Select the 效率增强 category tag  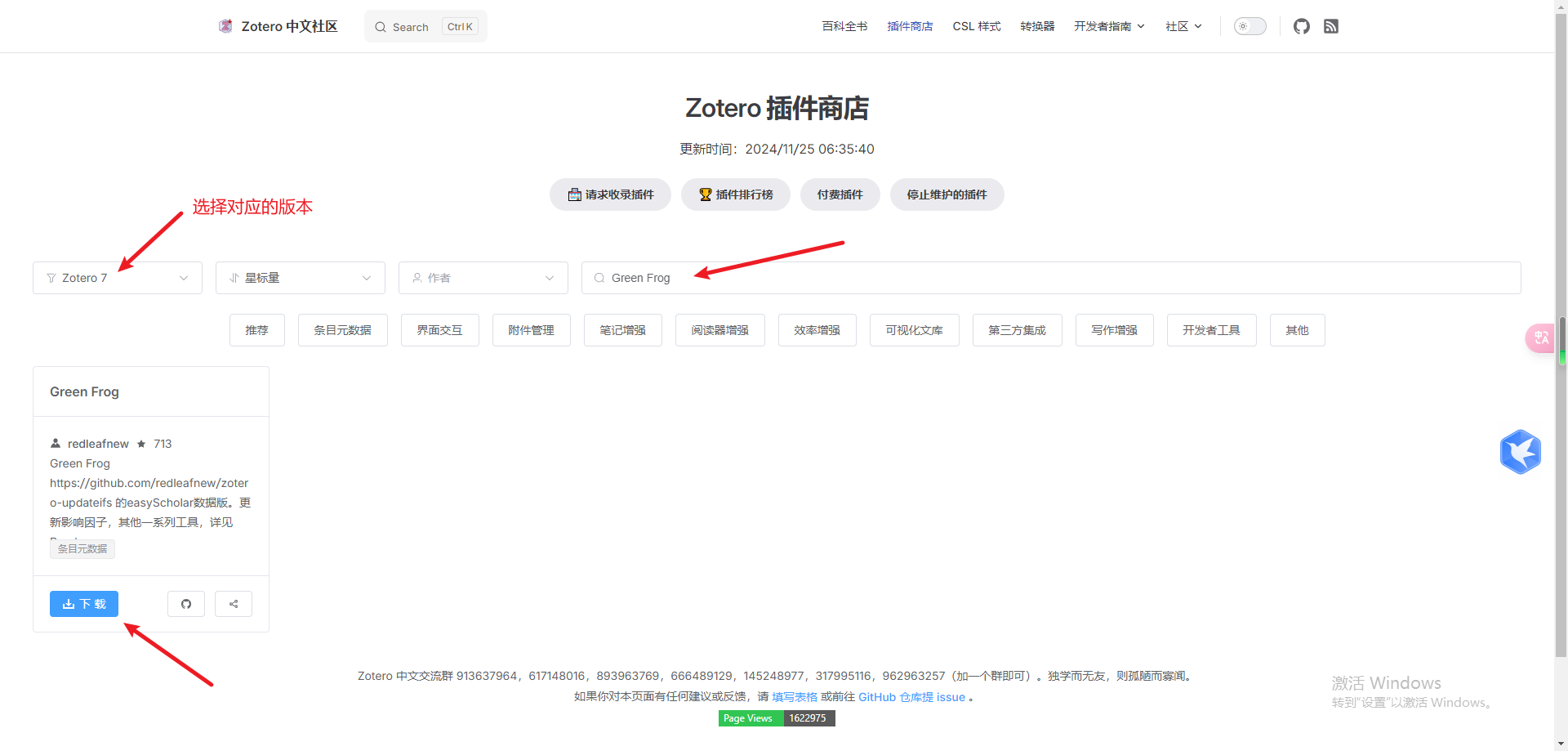pyautogui.click(x=817, y=330)
